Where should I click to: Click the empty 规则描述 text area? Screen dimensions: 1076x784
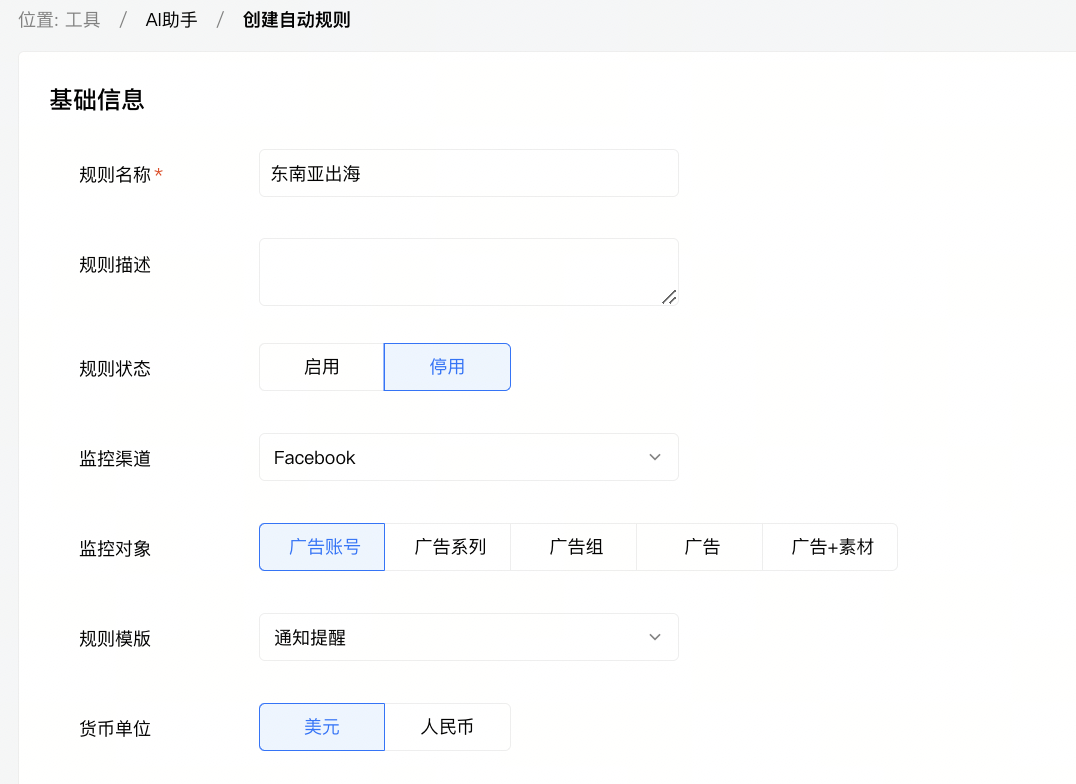[468, 270]
